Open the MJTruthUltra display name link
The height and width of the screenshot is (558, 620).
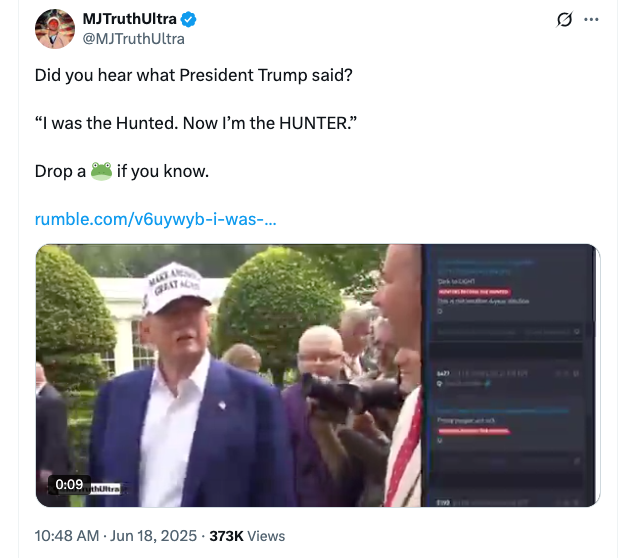click(x=130, y=20)
